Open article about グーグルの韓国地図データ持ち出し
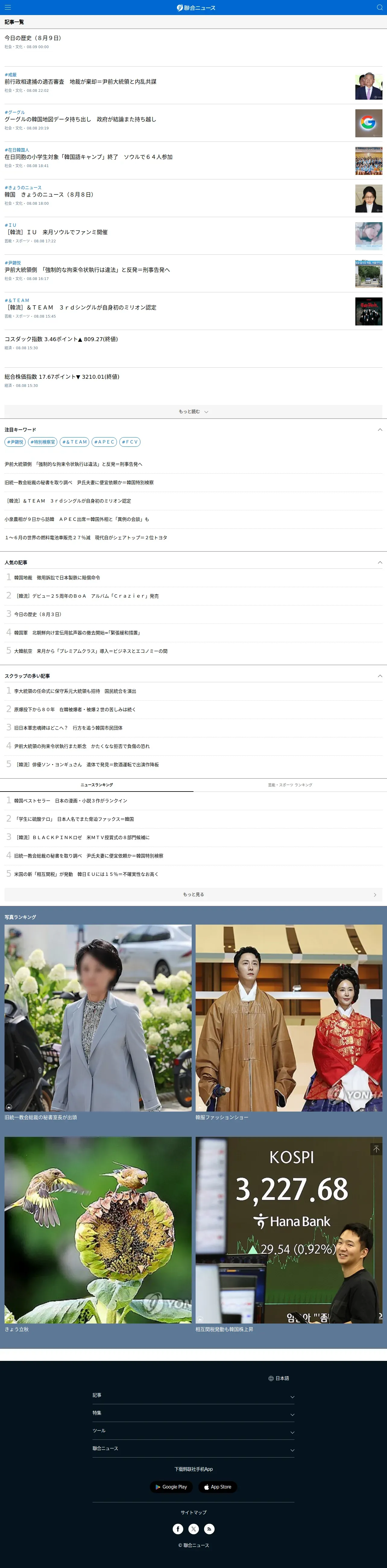The image size is (387, 1568). coord(80,119)
